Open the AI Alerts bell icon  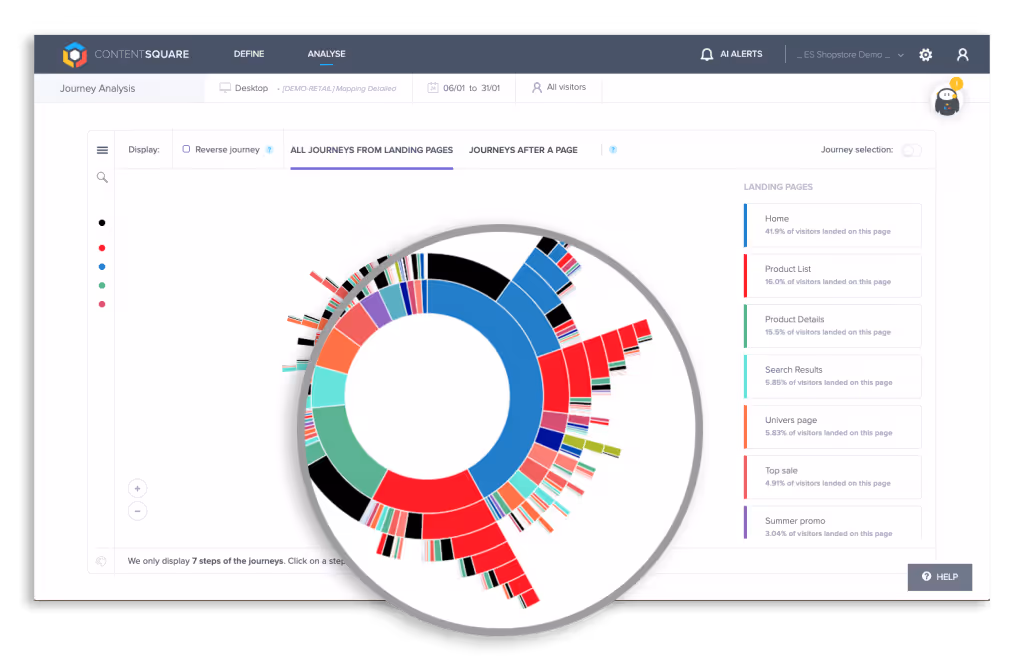point(707,54)
